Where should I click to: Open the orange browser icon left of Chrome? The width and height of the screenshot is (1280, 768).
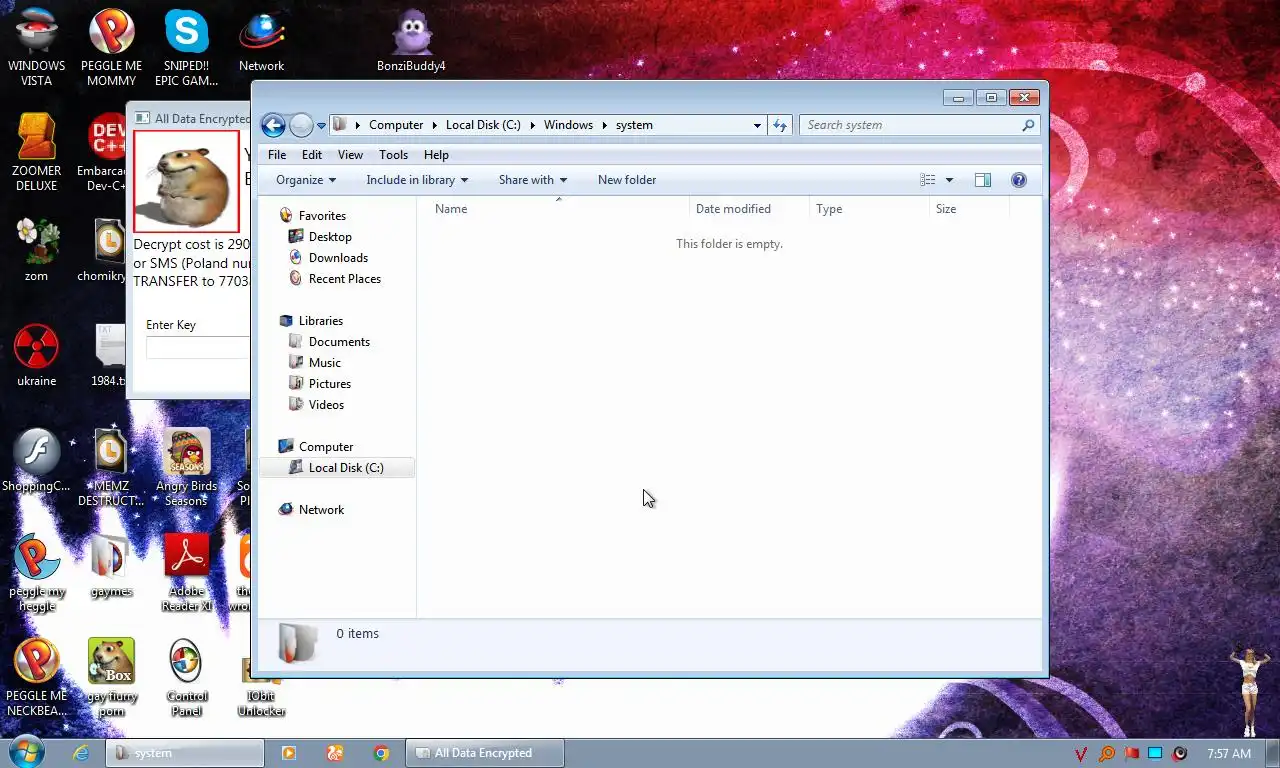click(x=335, y=753)
